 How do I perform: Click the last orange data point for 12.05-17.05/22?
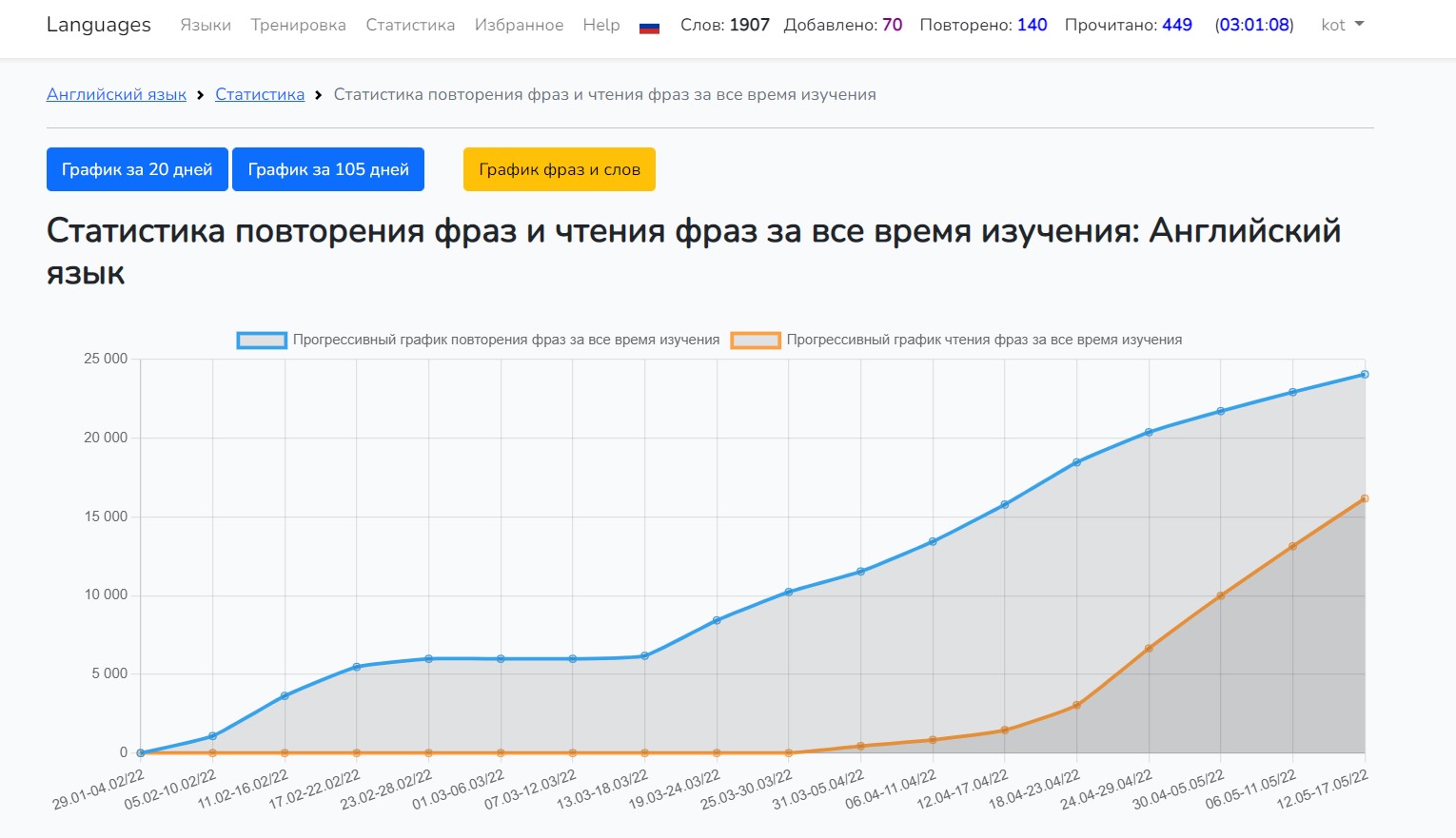[1364, 498]
